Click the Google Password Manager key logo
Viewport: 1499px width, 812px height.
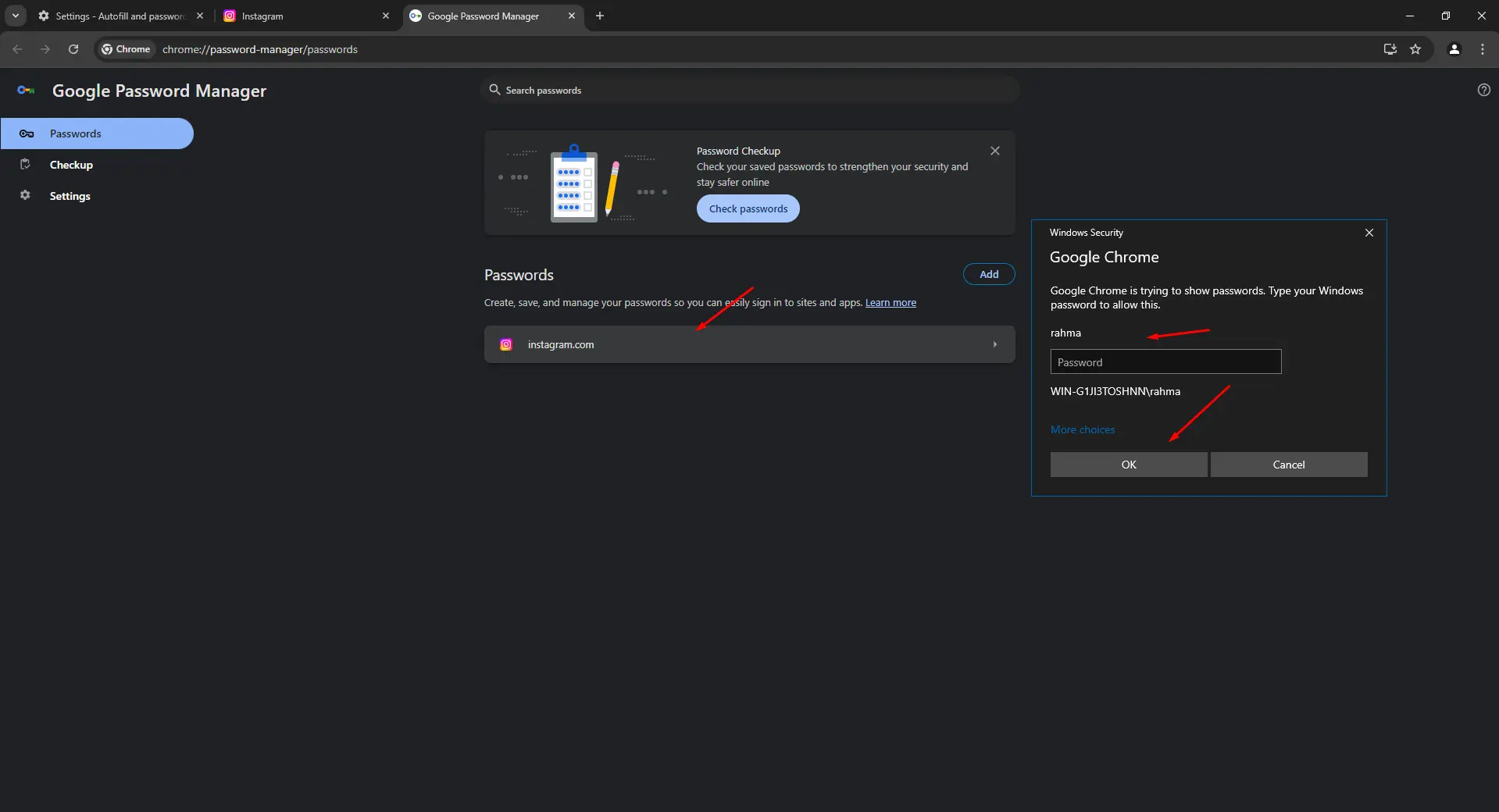(x=26, y=91)
